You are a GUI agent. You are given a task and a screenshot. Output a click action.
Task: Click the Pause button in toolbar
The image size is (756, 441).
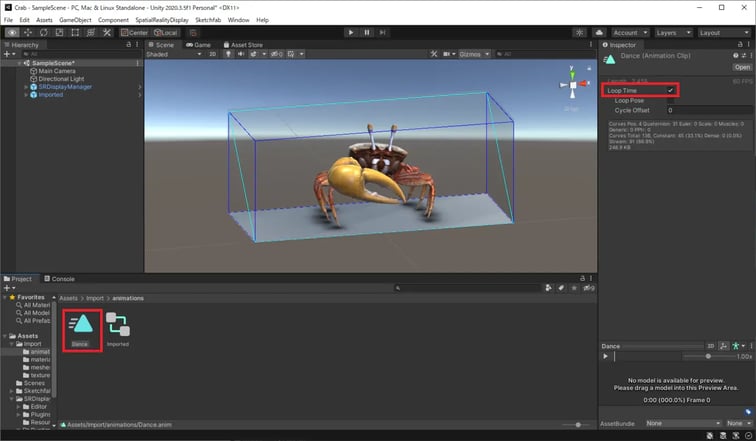(x=367, y=32)
